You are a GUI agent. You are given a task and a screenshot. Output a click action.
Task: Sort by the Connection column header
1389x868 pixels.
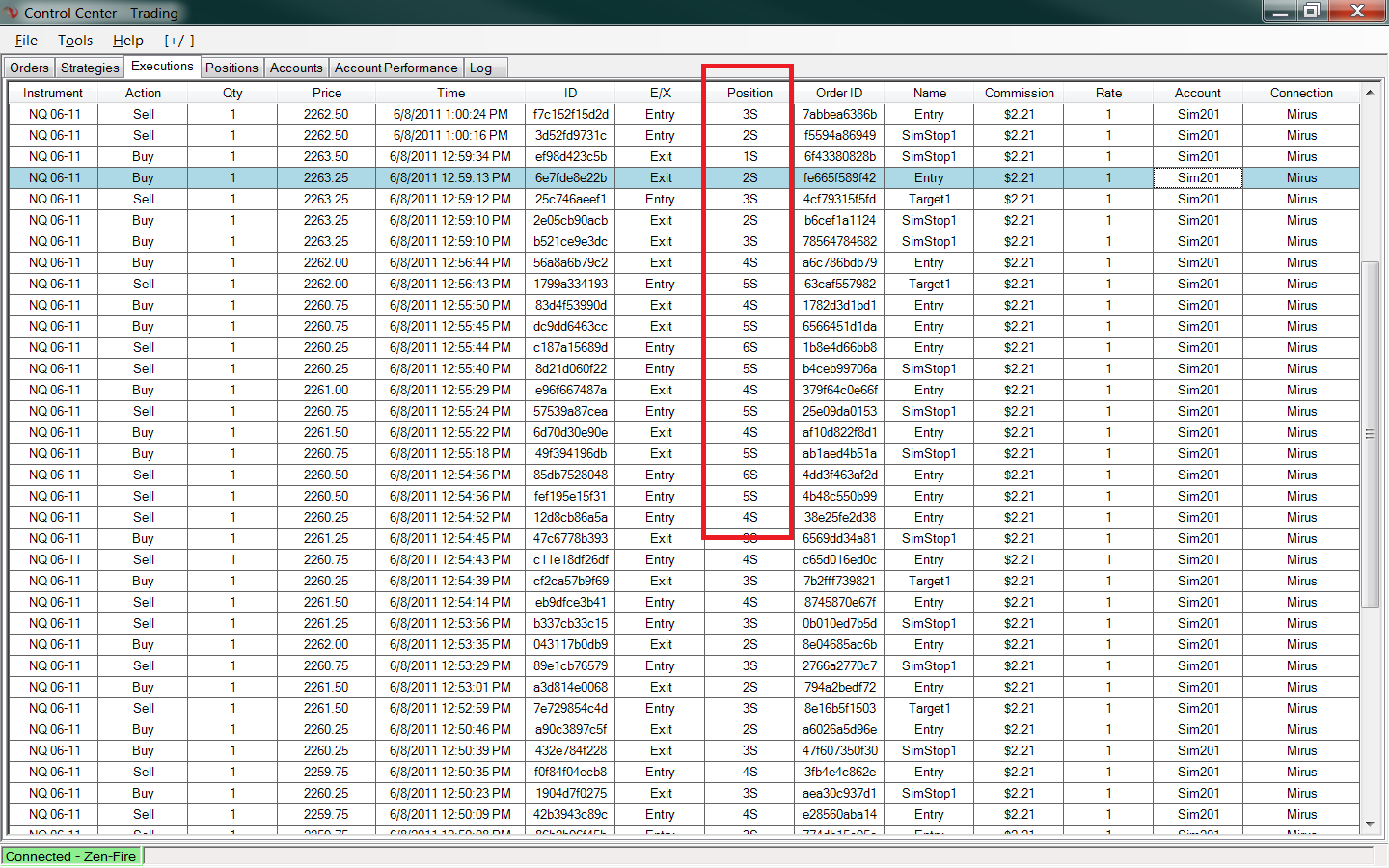[1301, 93]
